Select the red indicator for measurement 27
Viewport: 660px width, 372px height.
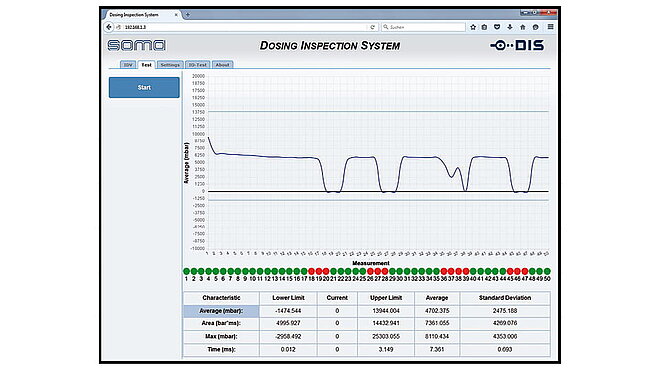[x=378, y=271]
